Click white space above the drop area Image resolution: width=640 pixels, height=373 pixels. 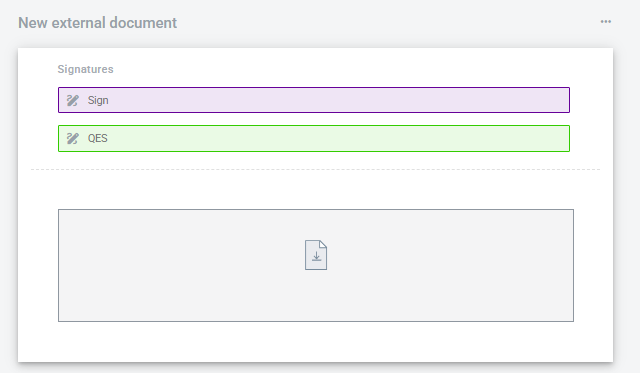click(x=316, y=190)
